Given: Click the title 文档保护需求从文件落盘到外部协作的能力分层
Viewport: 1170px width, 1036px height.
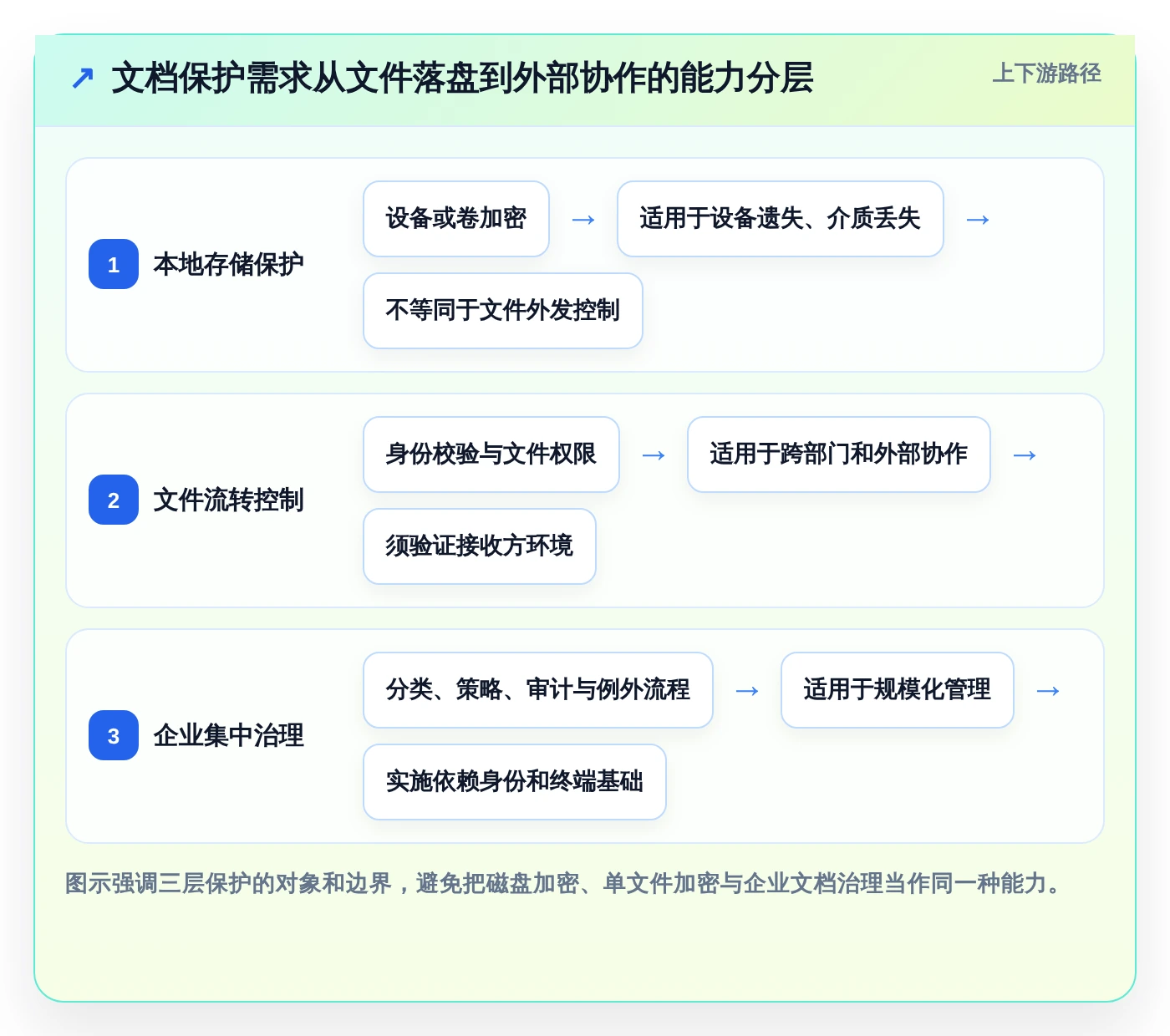Looking at the screenshot, I should click(x=462, y=78).
